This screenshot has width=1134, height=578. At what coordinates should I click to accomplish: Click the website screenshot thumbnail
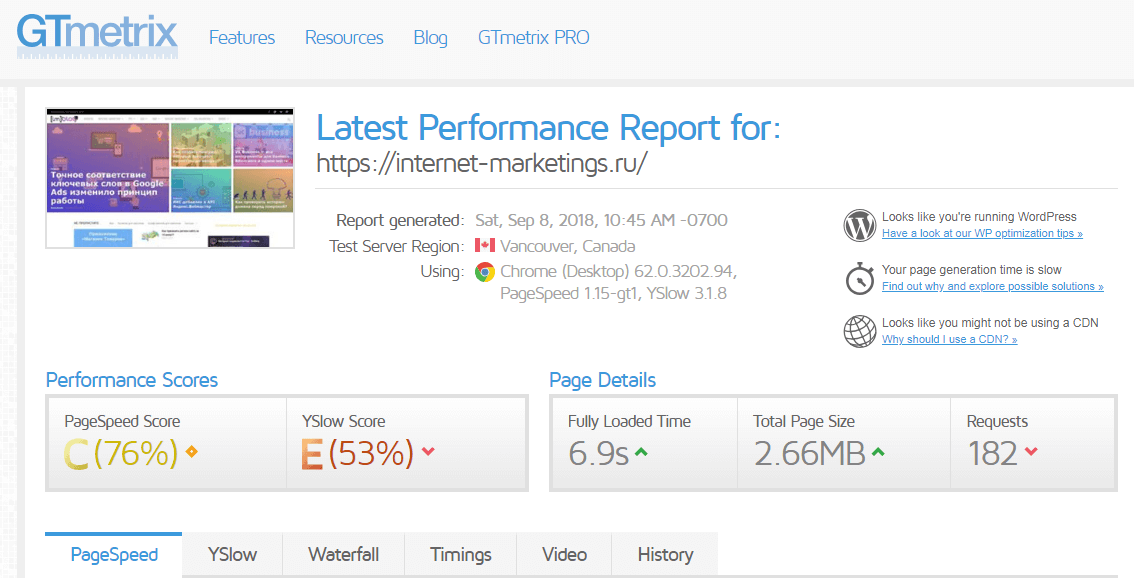pyautogui.click(x=170, y=178)
